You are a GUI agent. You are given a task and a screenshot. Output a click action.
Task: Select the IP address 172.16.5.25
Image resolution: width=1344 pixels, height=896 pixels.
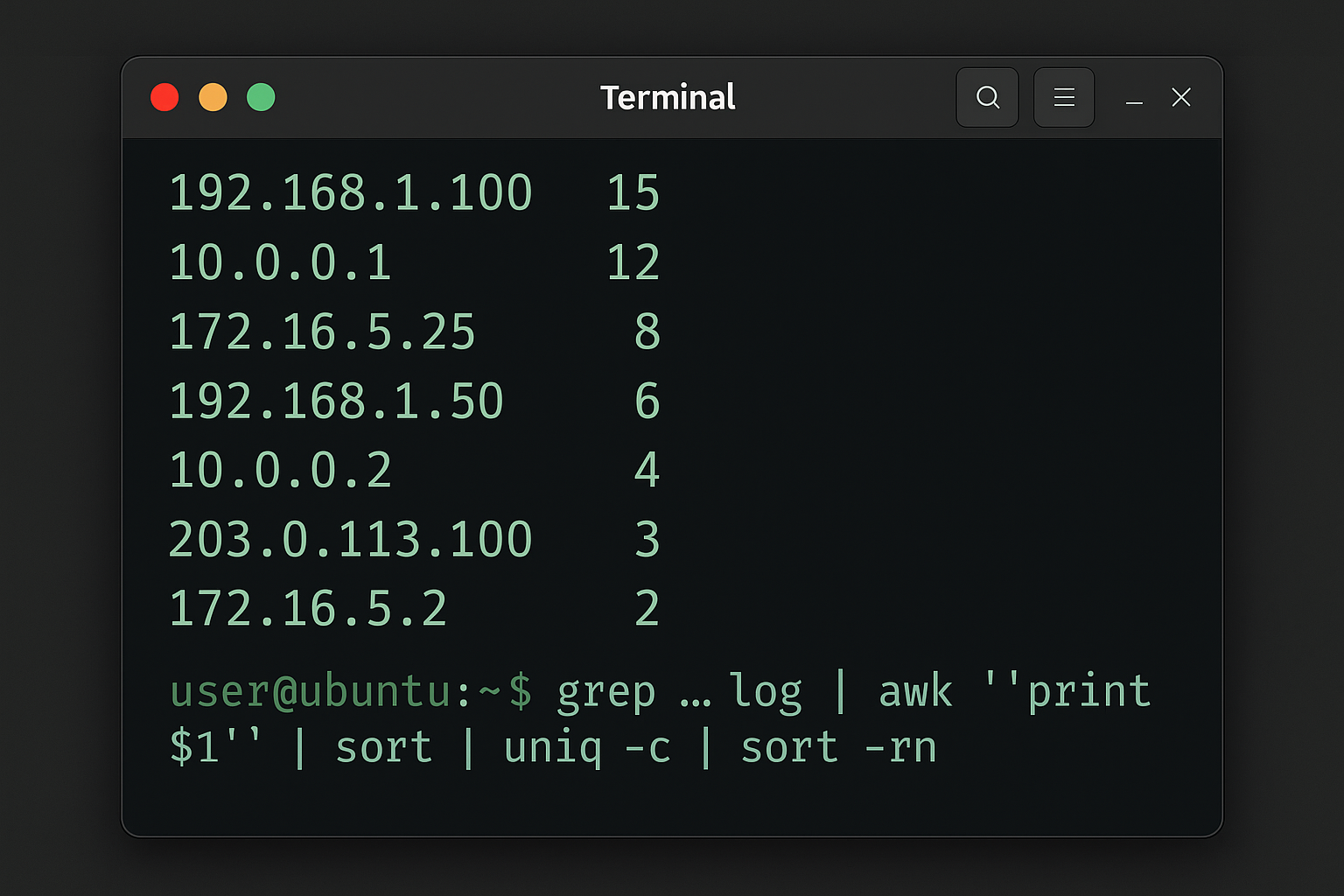[x=322, y=331]
